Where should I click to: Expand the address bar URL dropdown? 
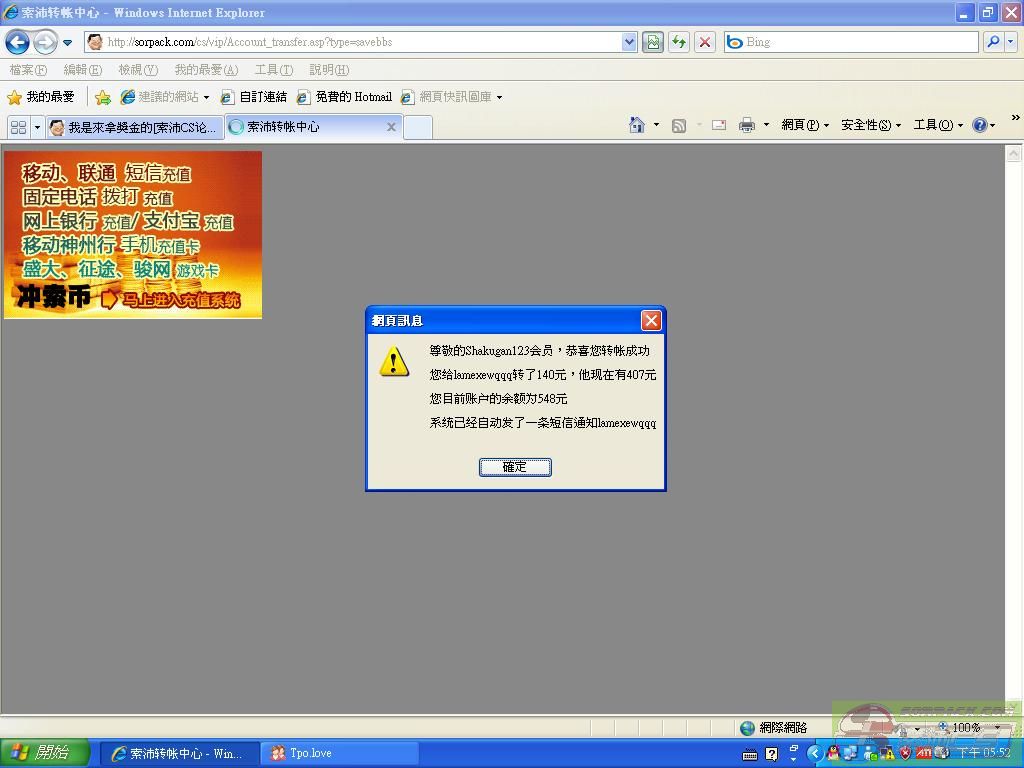click(629, 42)
